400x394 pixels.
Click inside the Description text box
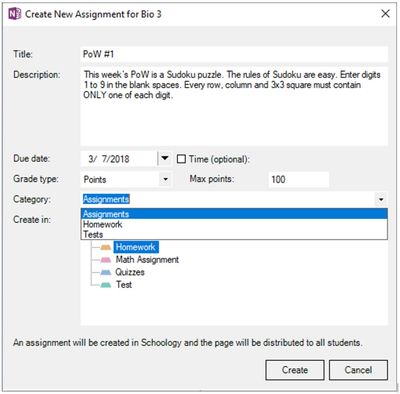coord(234,107)
